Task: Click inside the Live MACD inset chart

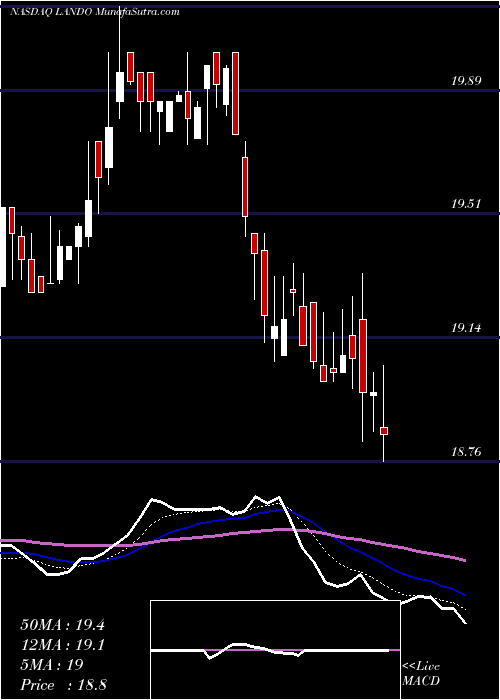Action: pyautogui.click(x=275, y=650)
